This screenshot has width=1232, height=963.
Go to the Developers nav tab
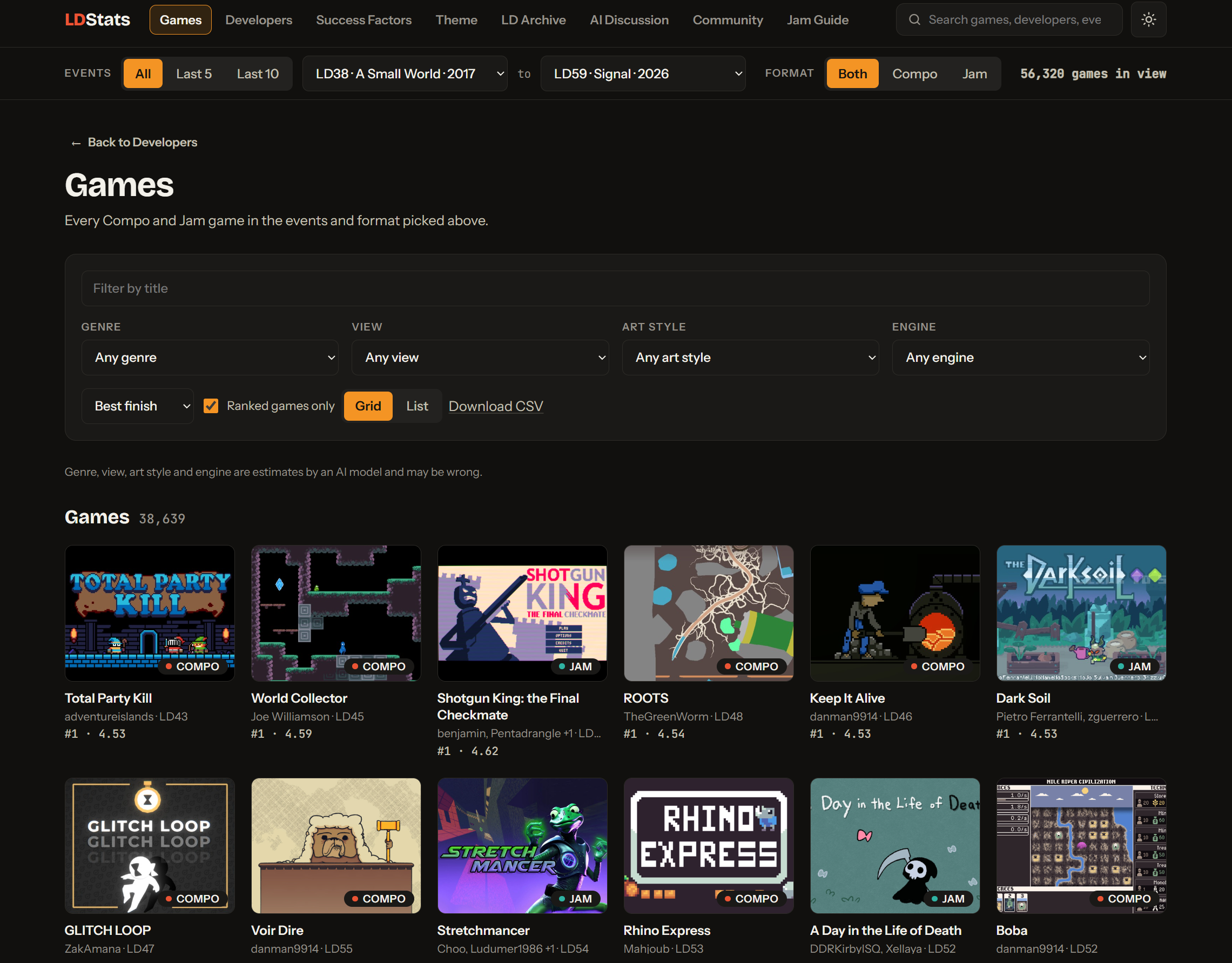259,20
